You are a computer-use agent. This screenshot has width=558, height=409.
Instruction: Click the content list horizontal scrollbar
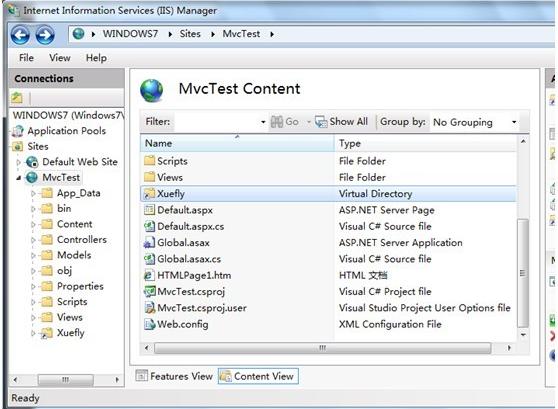click(322, 348)
